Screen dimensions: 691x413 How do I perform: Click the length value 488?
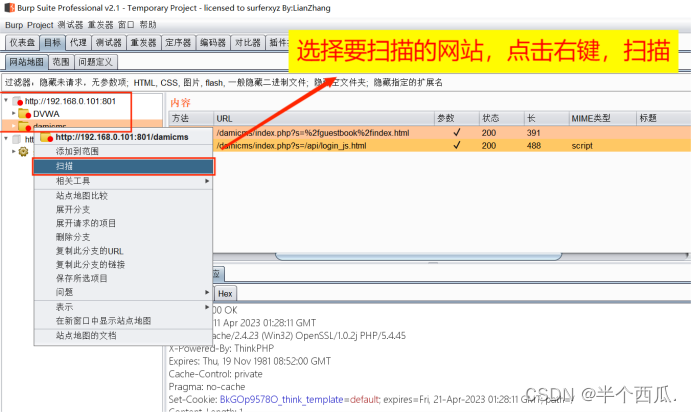pos(534,145)
